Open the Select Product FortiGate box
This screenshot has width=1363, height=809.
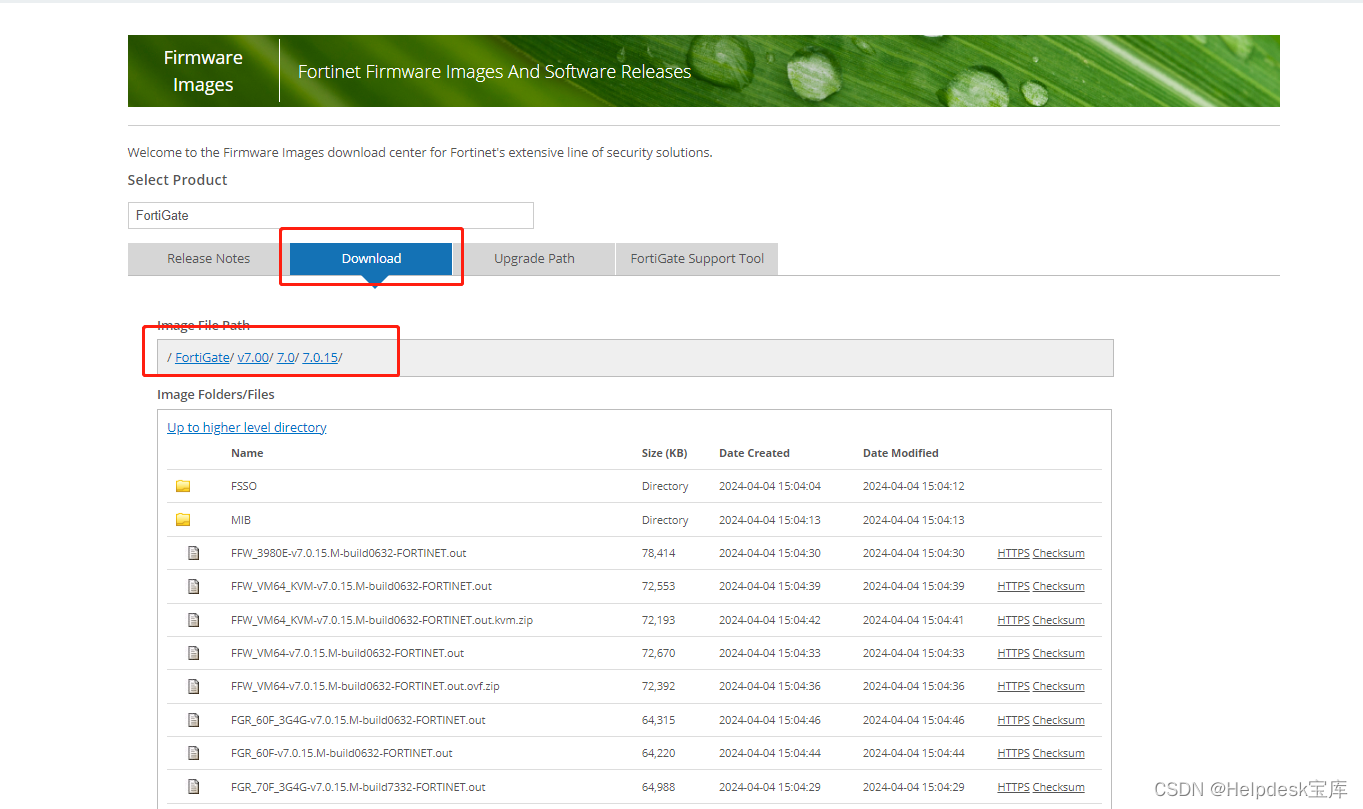331,215
